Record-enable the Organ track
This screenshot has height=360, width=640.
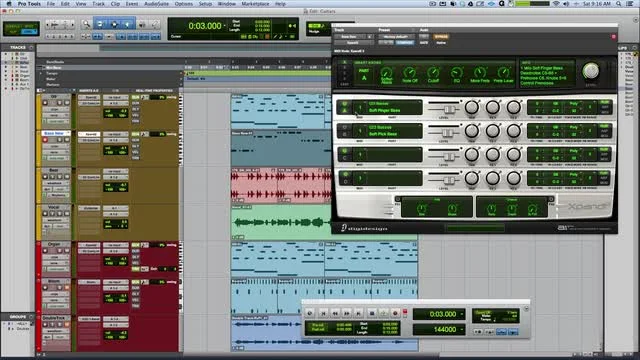[x=45, y=251]
